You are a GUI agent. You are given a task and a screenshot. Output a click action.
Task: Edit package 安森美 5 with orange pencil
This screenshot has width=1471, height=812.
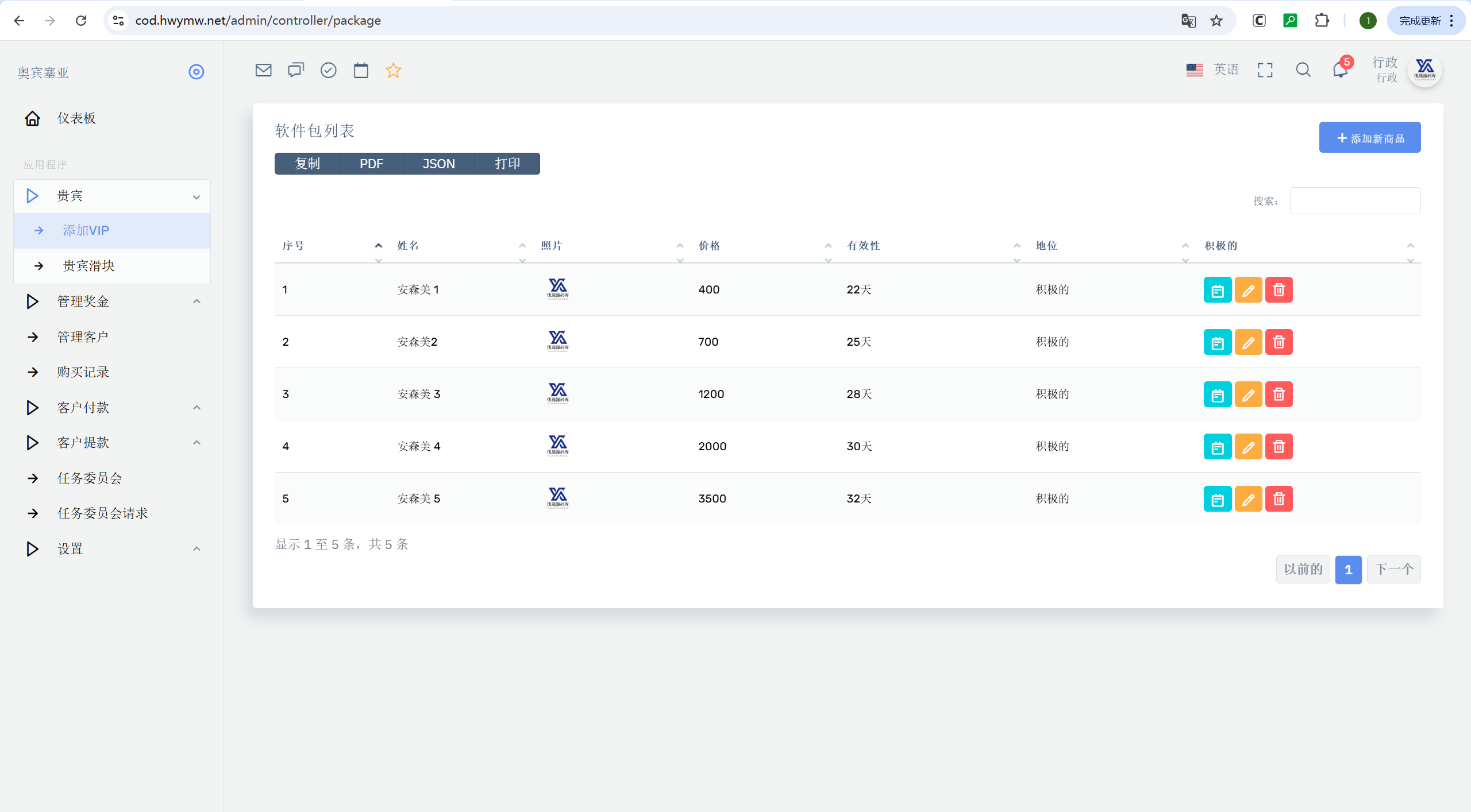(1248, 499)
